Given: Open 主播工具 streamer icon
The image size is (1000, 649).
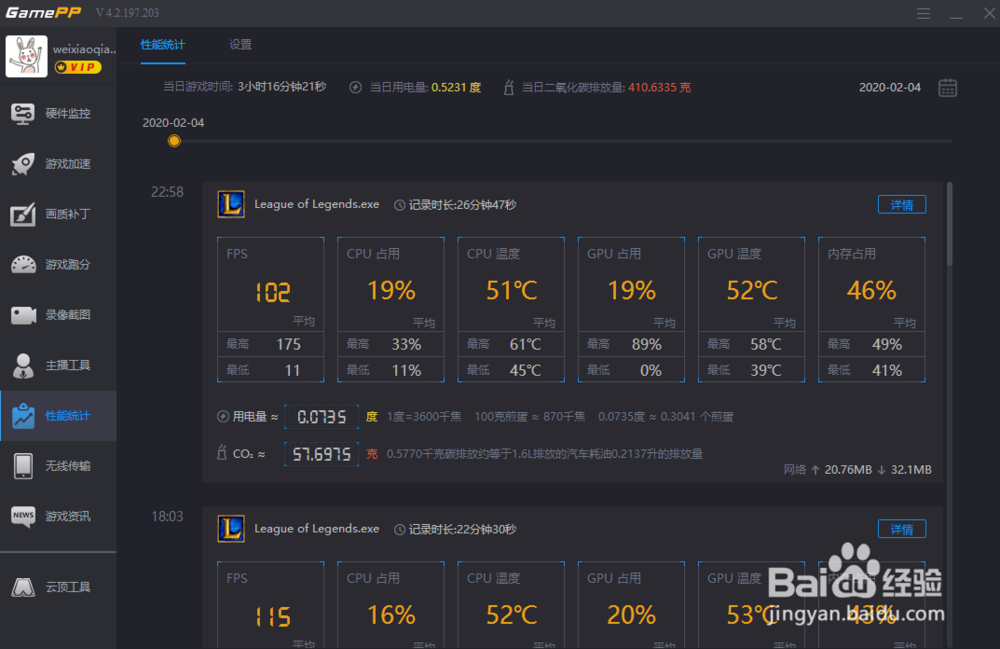Looking at the screenshot, I should click(x=23, y=365).
